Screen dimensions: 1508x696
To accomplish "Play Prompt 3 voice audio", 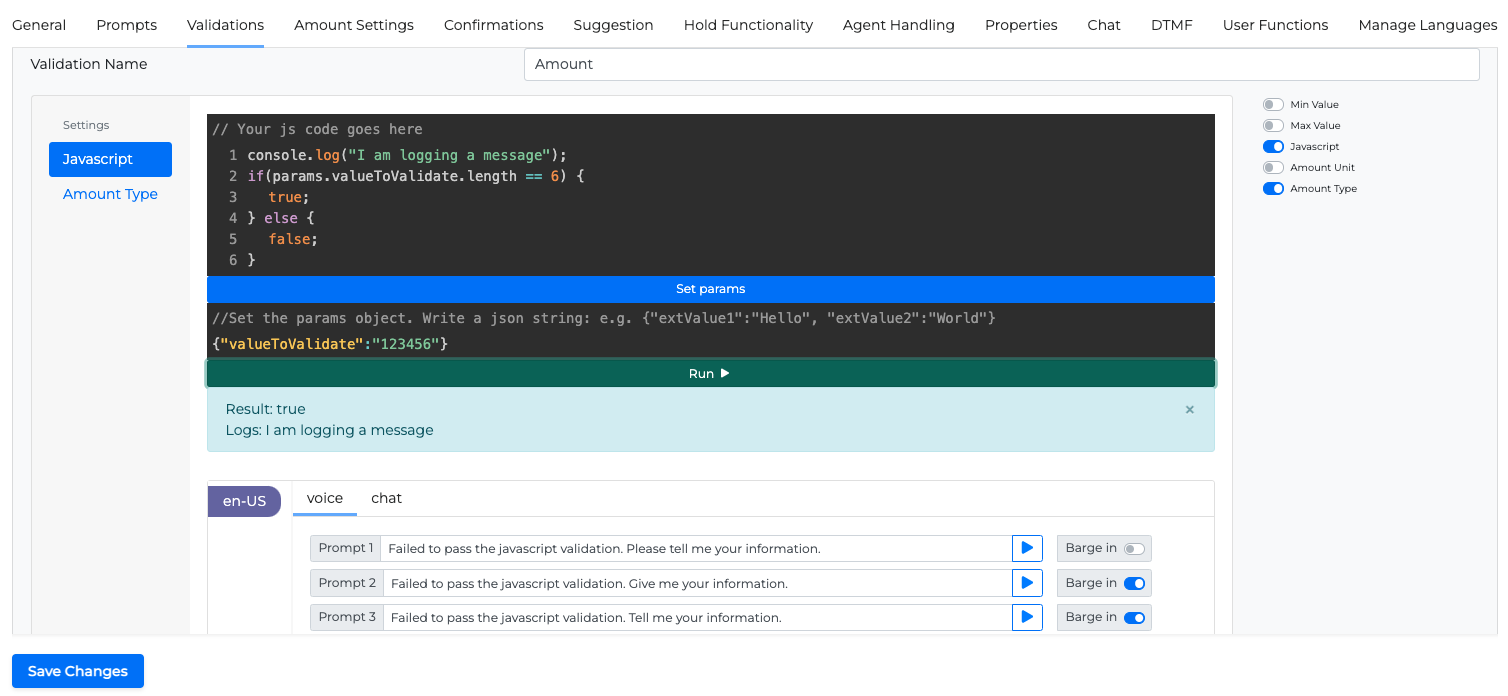I will [1027, 617].
